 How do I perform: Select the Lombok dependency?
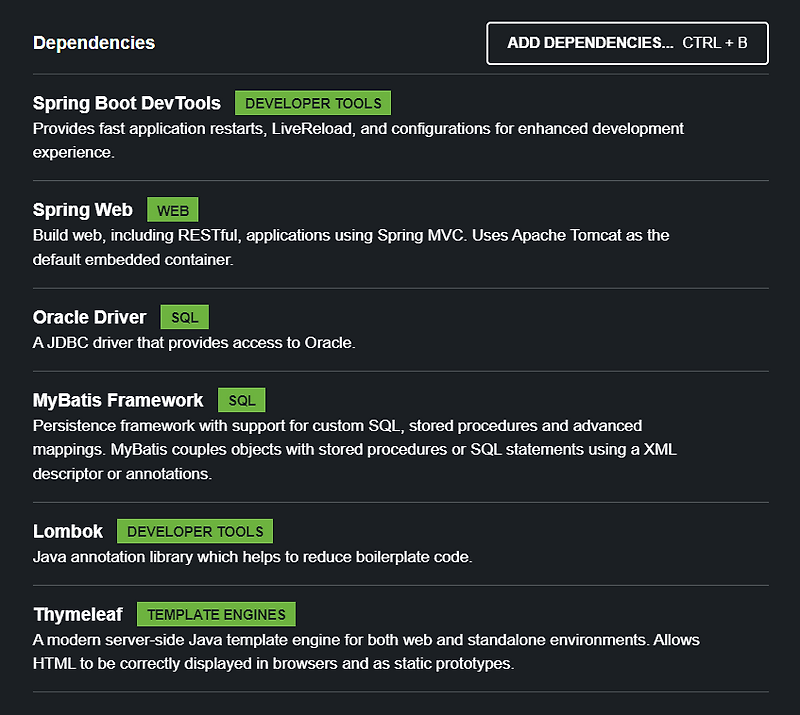pyautogui.click(x=67, y=531)
